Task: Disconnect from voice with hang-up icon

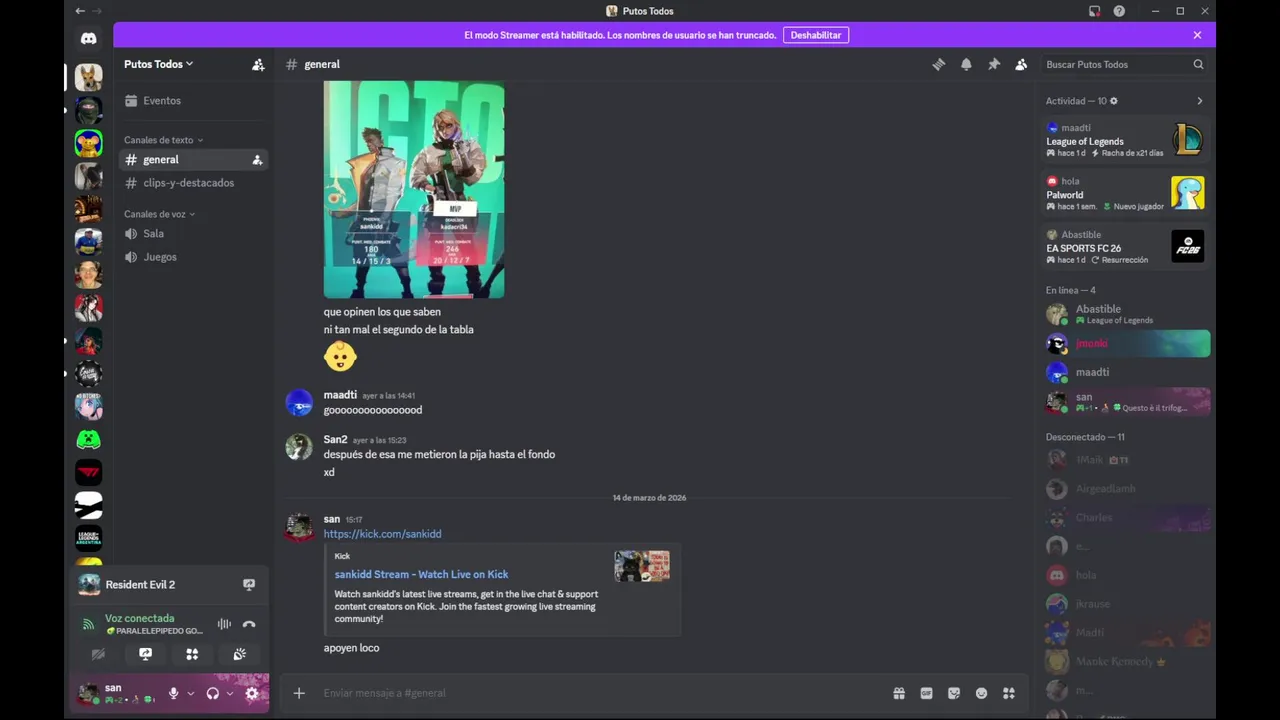Action: (249, 624)
